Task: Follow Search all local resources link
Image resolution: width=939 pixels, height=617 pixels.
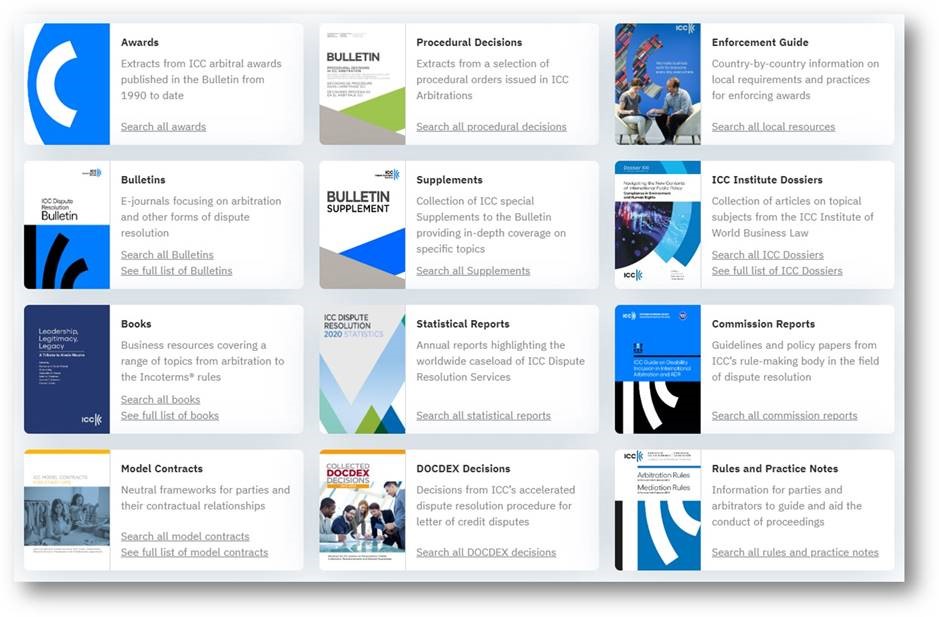Action: [x=773, y=126]
